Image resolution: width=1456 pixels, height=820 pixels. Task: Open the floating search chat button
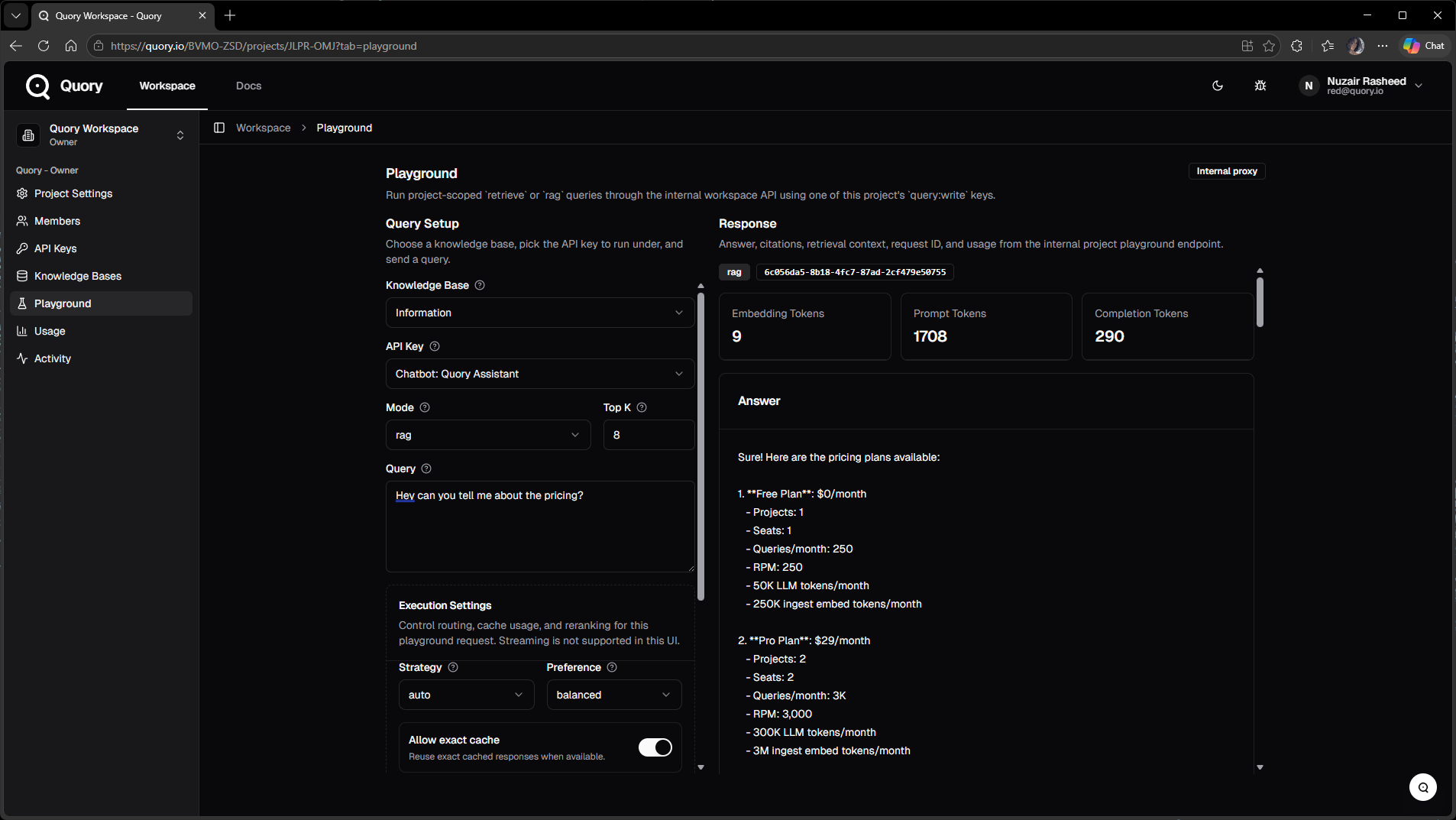pos(1422,787)
